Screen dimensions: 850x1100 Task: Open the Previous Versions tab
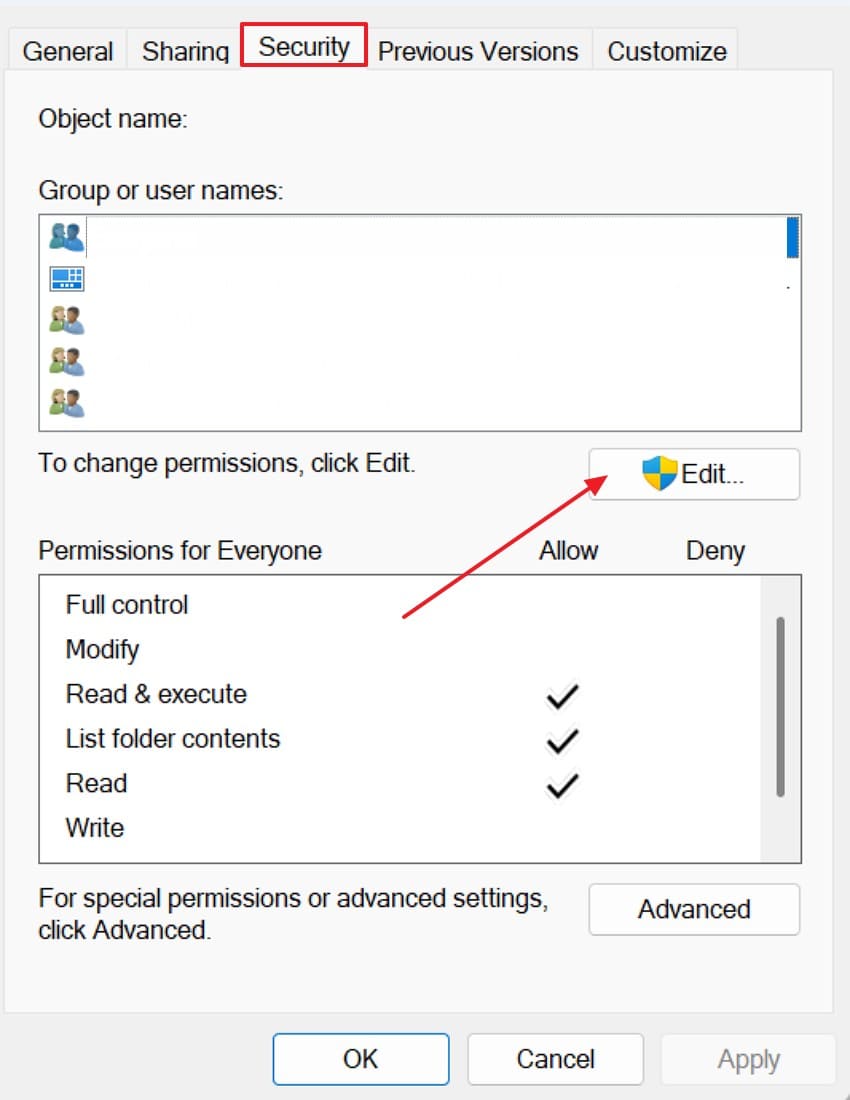pos(478,51)
